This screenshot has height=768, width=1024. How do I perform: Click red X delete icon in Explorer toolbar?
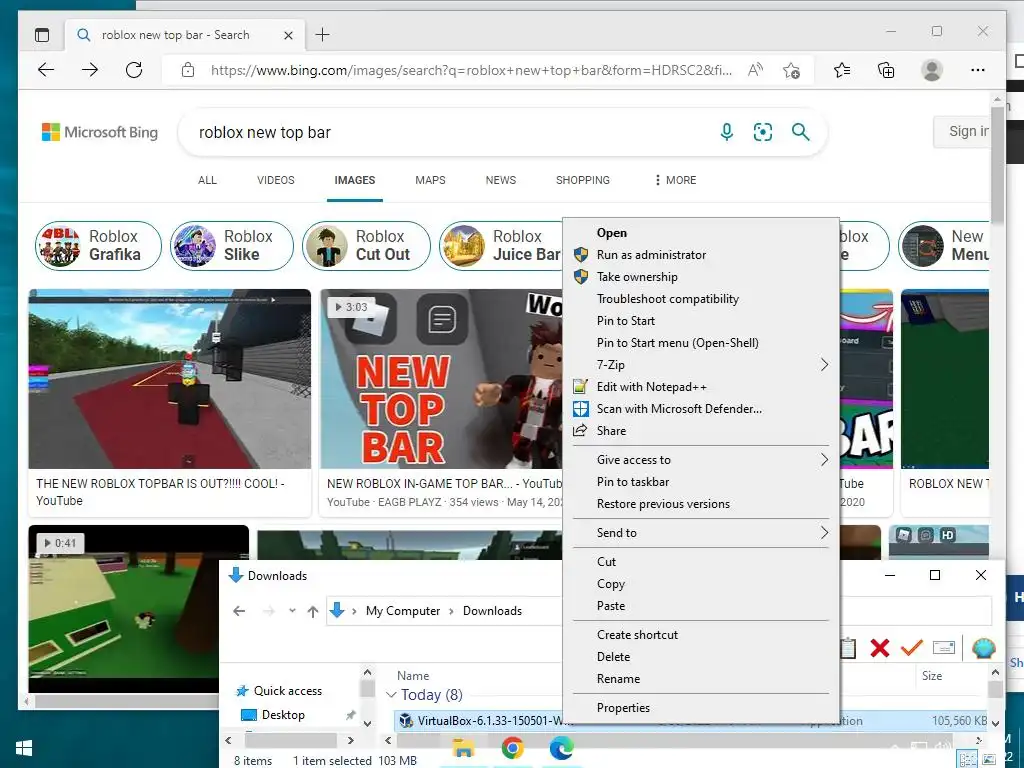880,648
